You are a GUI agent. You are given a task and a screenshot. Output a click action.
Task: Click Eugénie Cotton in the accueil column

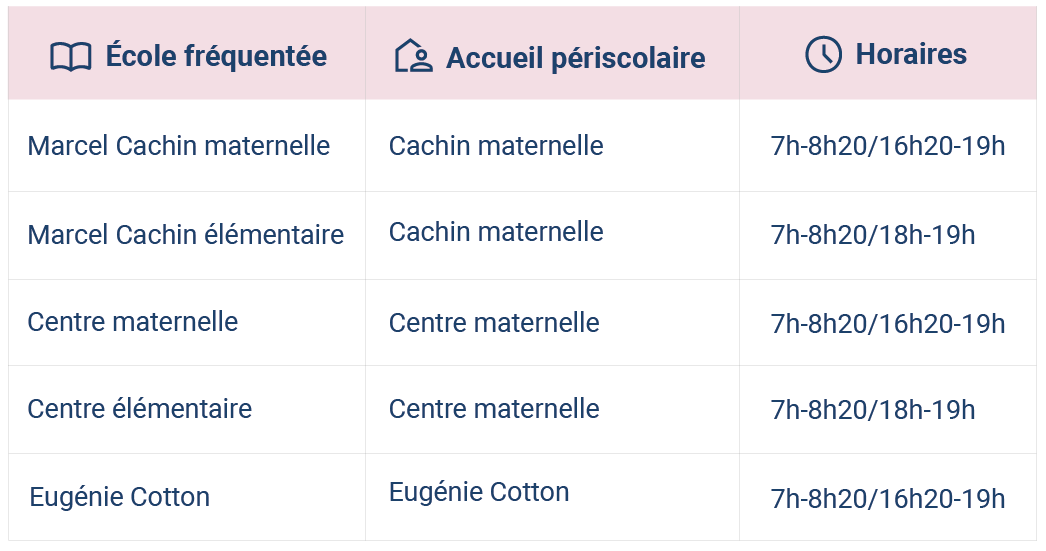(479, 492)
